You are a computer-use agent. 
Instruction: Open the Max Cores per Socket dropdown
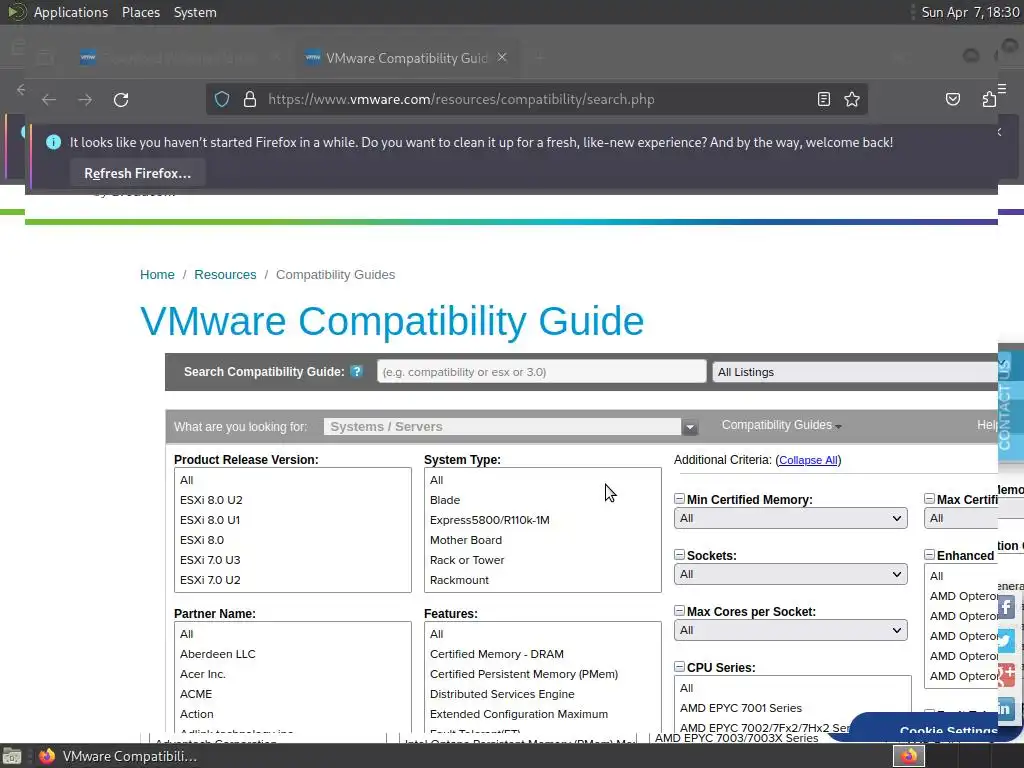pos(790,630)
